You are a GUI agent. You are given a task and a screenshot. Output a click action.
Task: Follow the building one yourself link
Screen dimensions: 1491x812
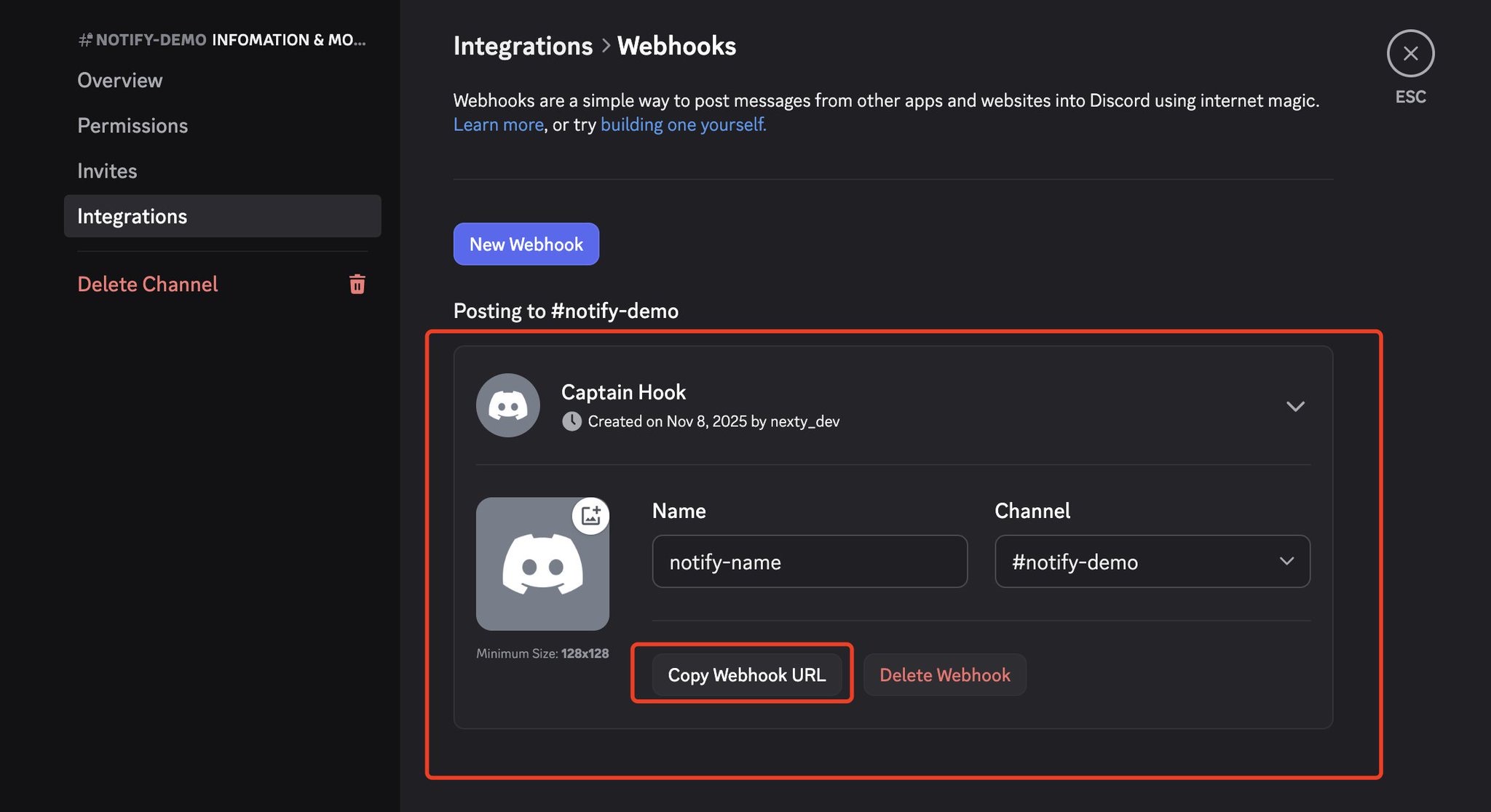click(683, 124)
